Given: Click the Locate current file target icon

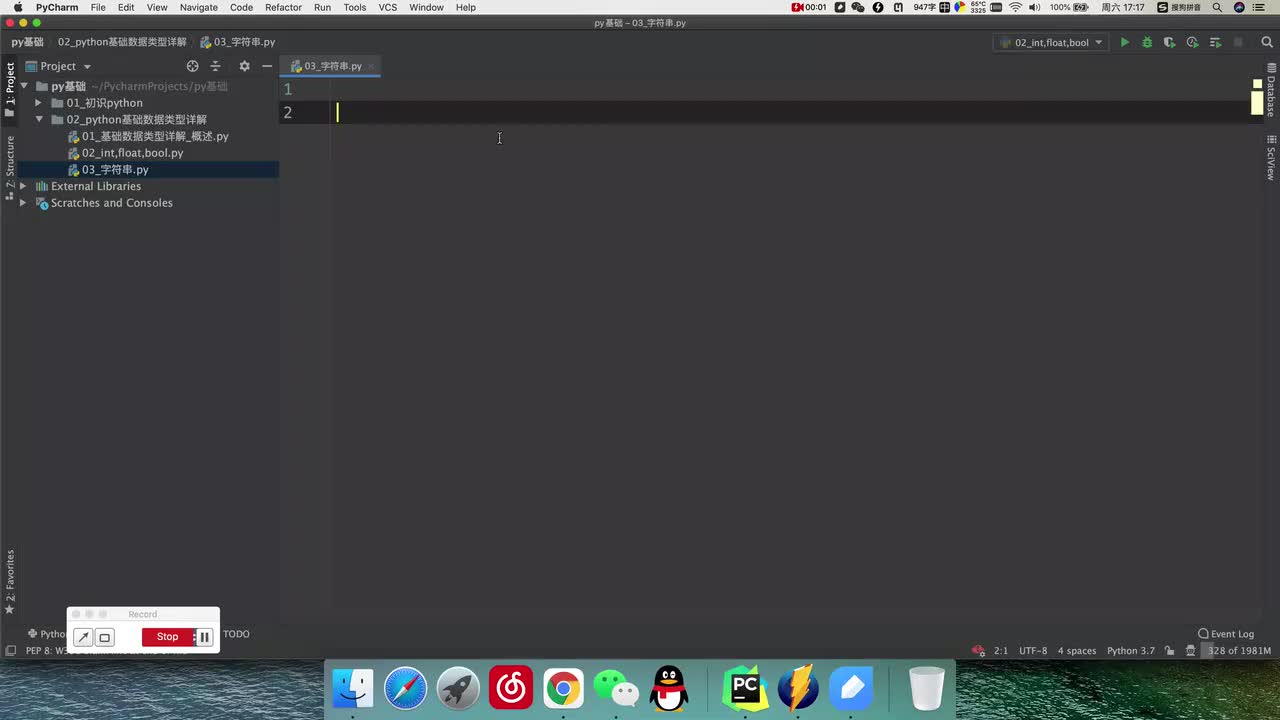Looking at the screenshot, I should tap(193, 66).
